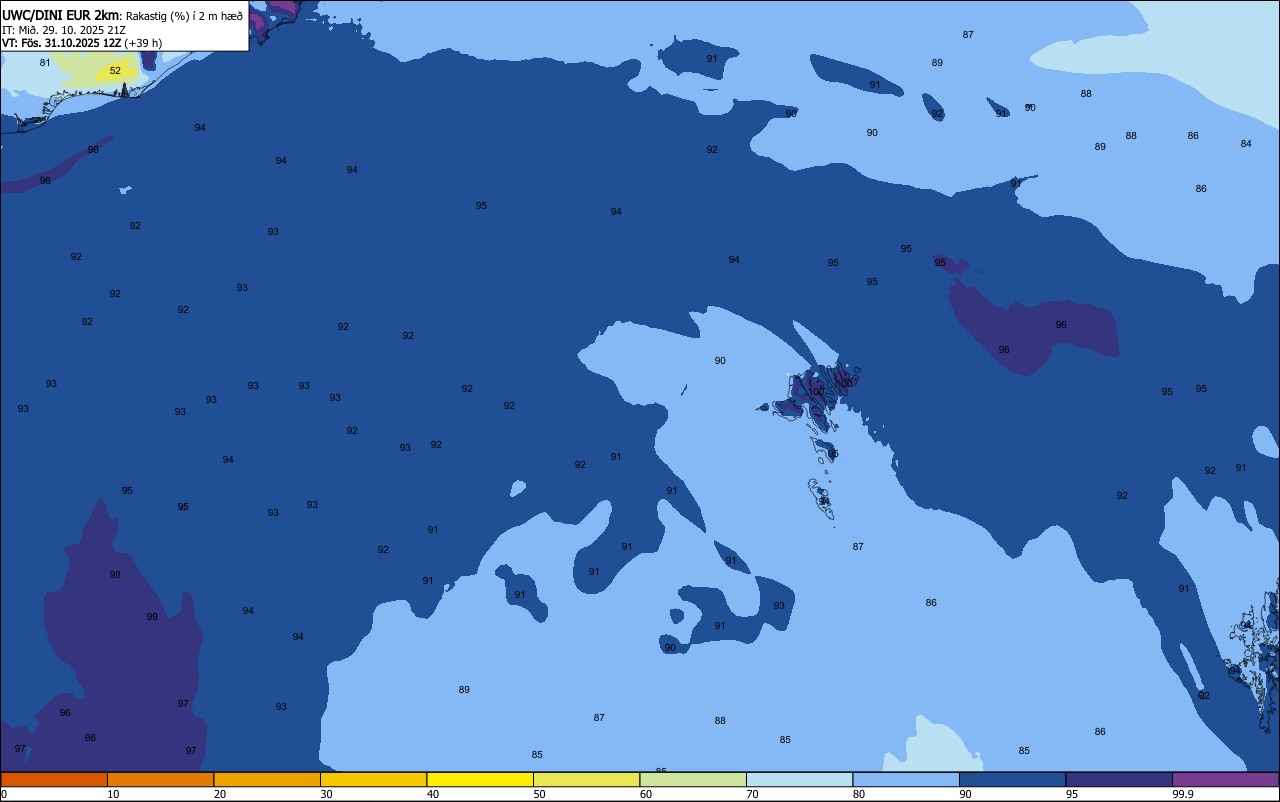1280x802 pixels.
Task: Click the humidity value 84 at the right edge
Action: pyautogui.click(x=1246, y=144)
